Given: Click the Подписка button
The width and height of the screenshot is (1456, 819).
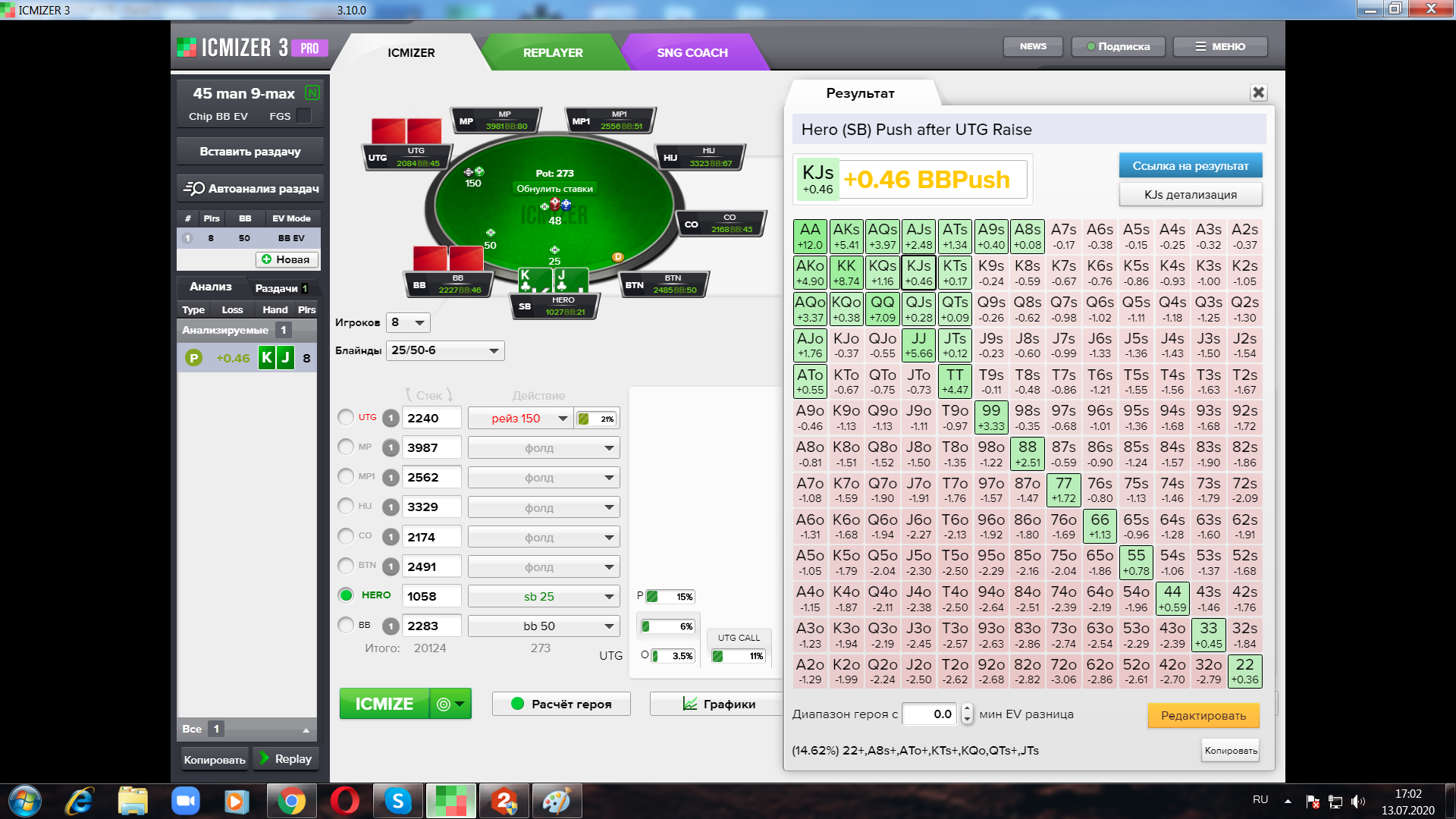Looking at the screenshot, I should [x=1118, y=46].
